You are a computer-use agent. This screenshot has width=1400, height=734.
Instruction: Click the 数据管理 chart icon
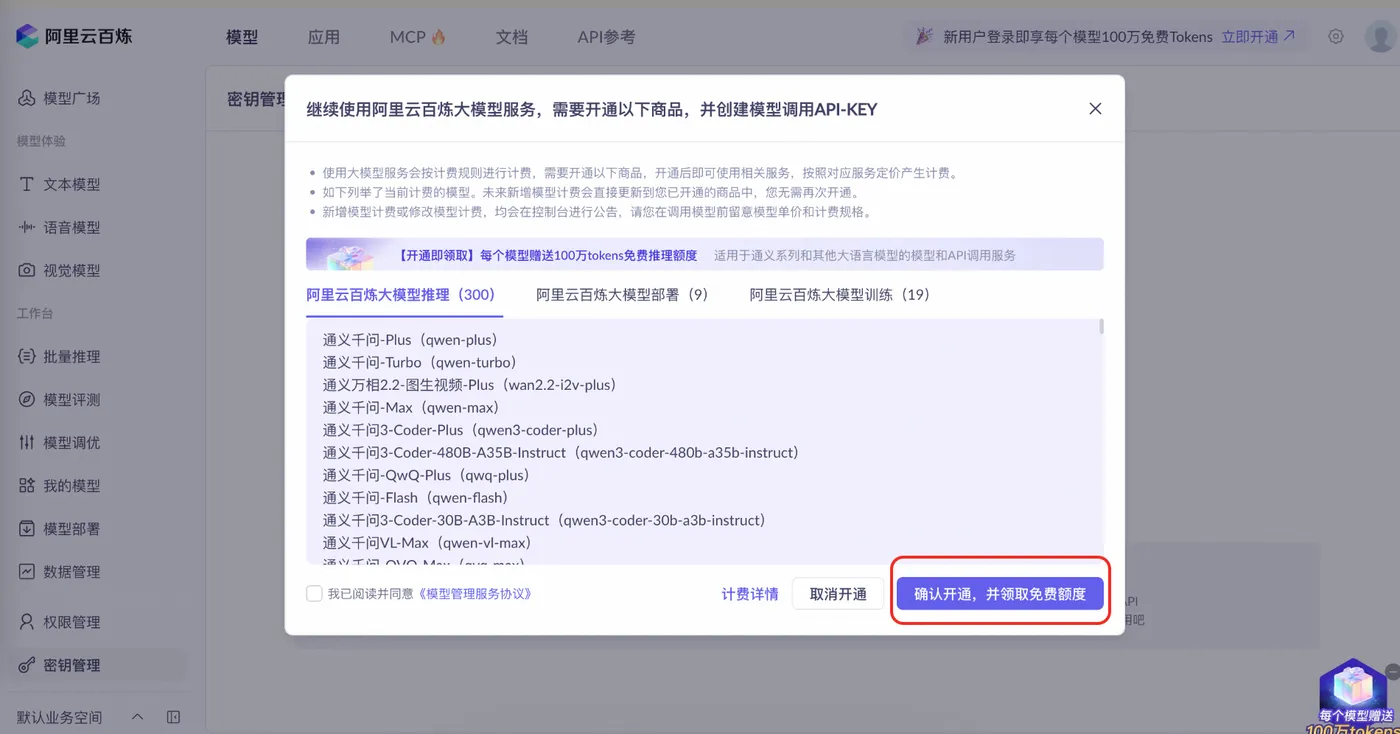pos(27,571)
